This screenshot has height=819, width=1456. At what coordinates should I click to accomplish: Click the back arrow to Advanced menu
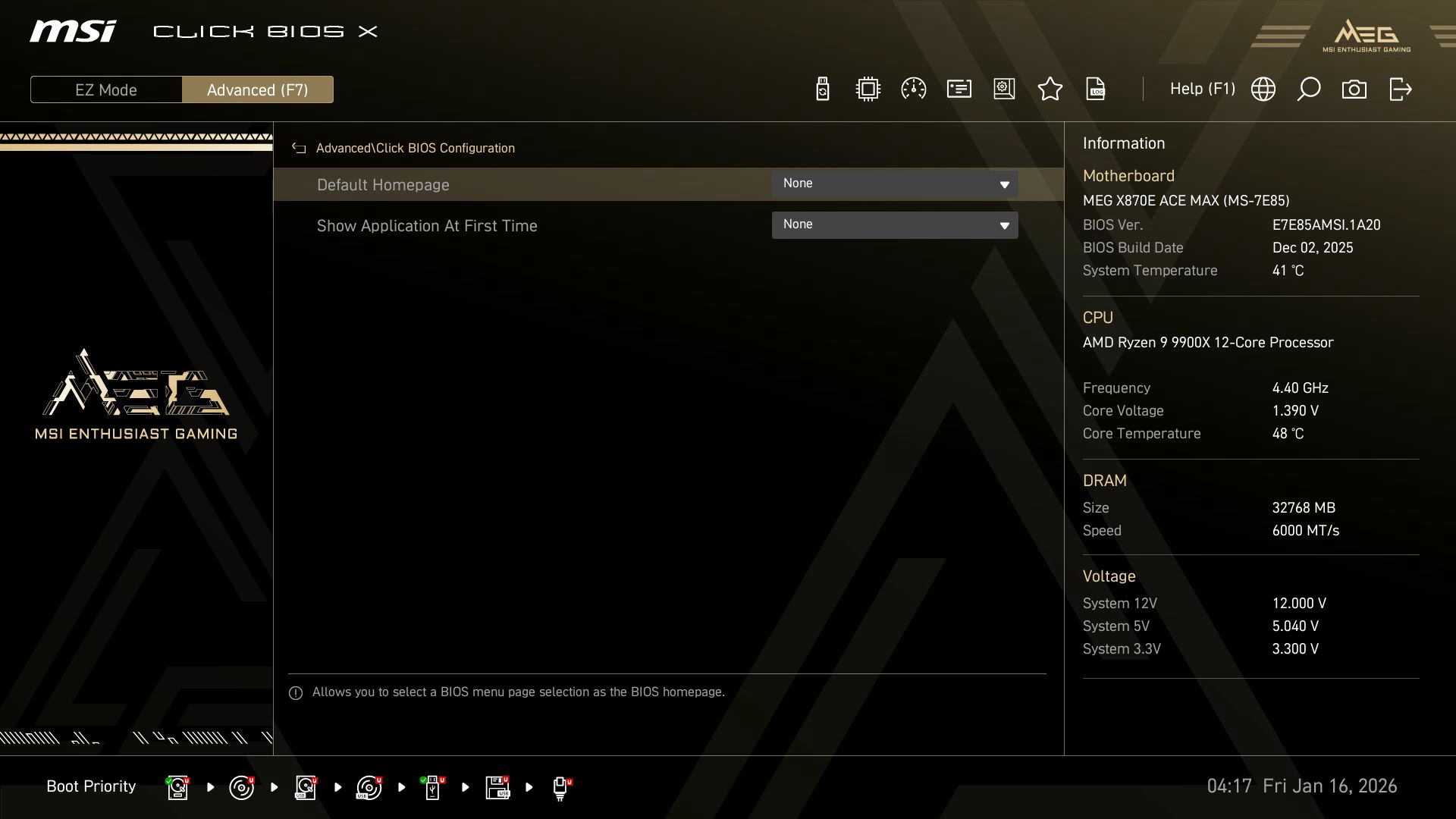[x=299, y=148]
